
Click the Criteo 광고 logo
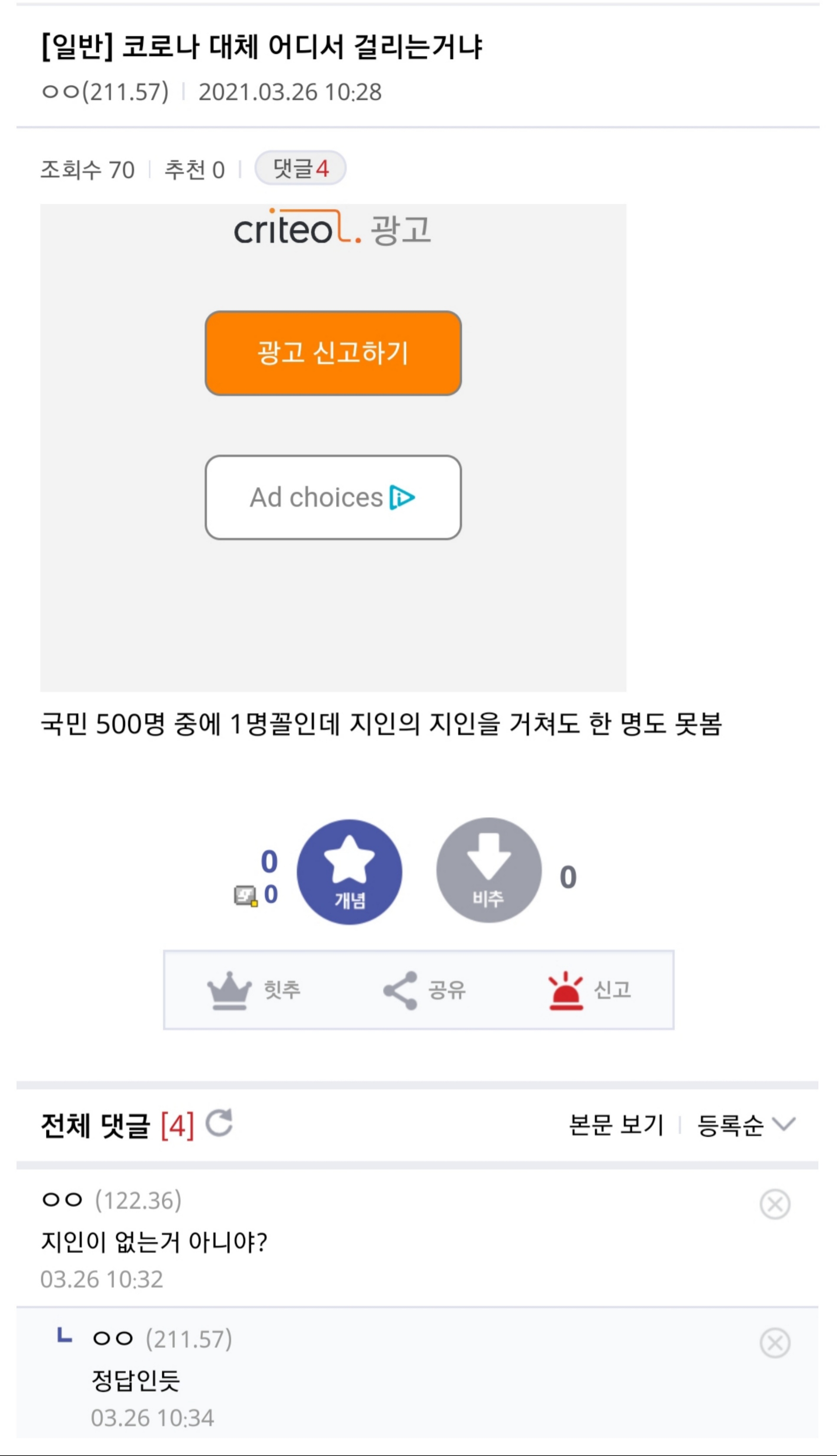[x=332, y=229]
